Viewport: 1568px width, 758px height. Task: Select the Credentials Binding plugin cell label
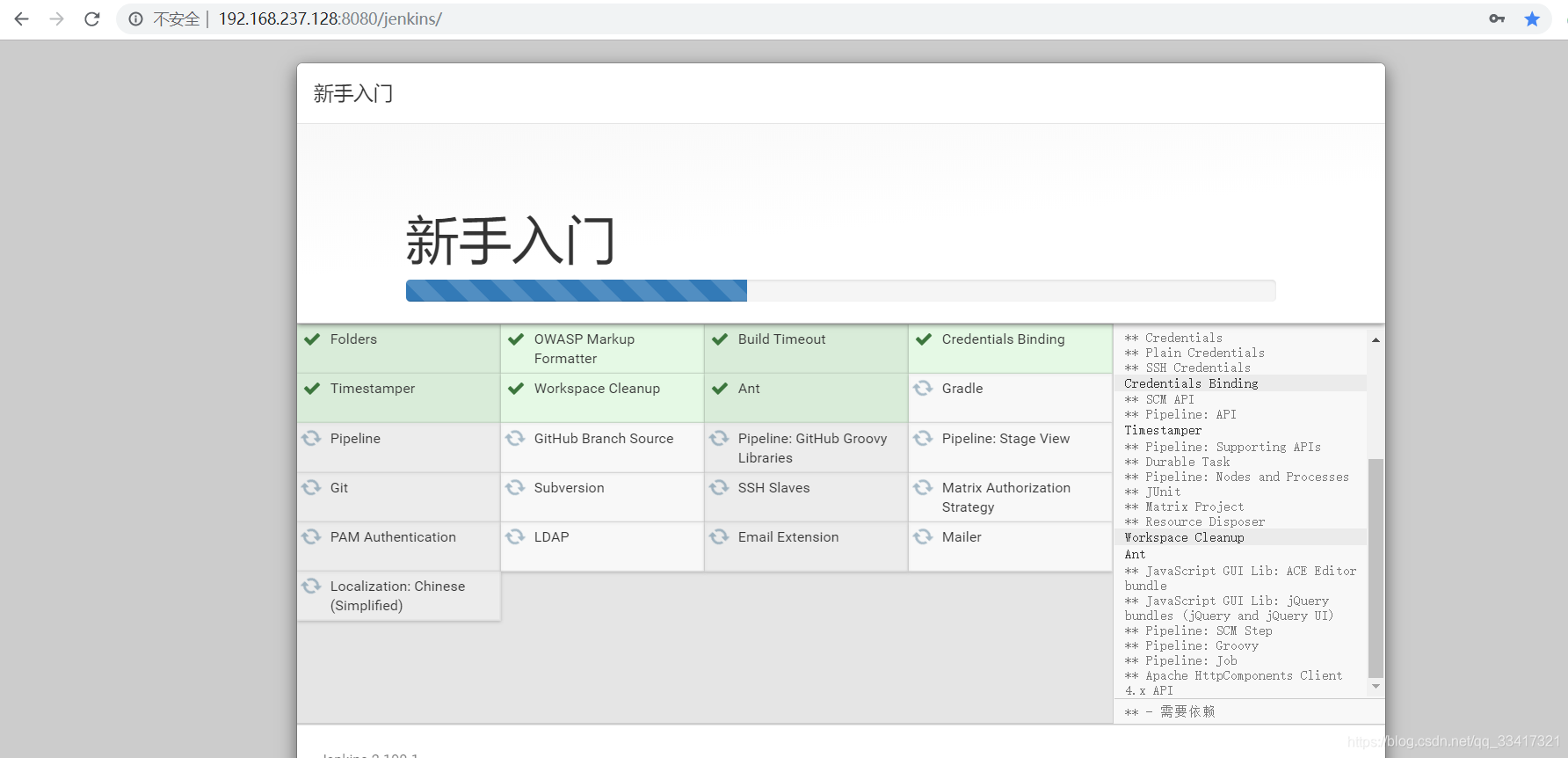1003,339
